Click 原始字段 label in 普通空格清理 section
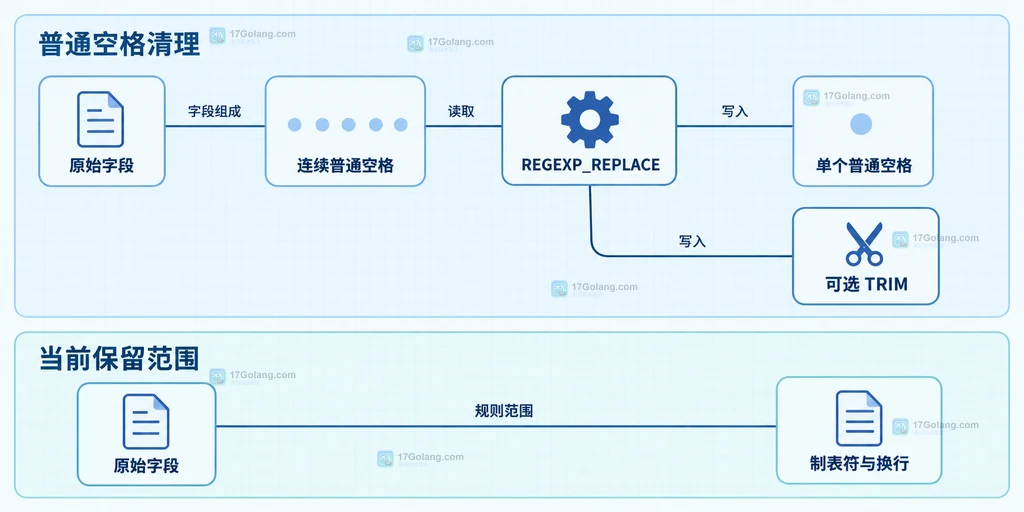Viewport: 1024px width, 512px height. [101, 165]
